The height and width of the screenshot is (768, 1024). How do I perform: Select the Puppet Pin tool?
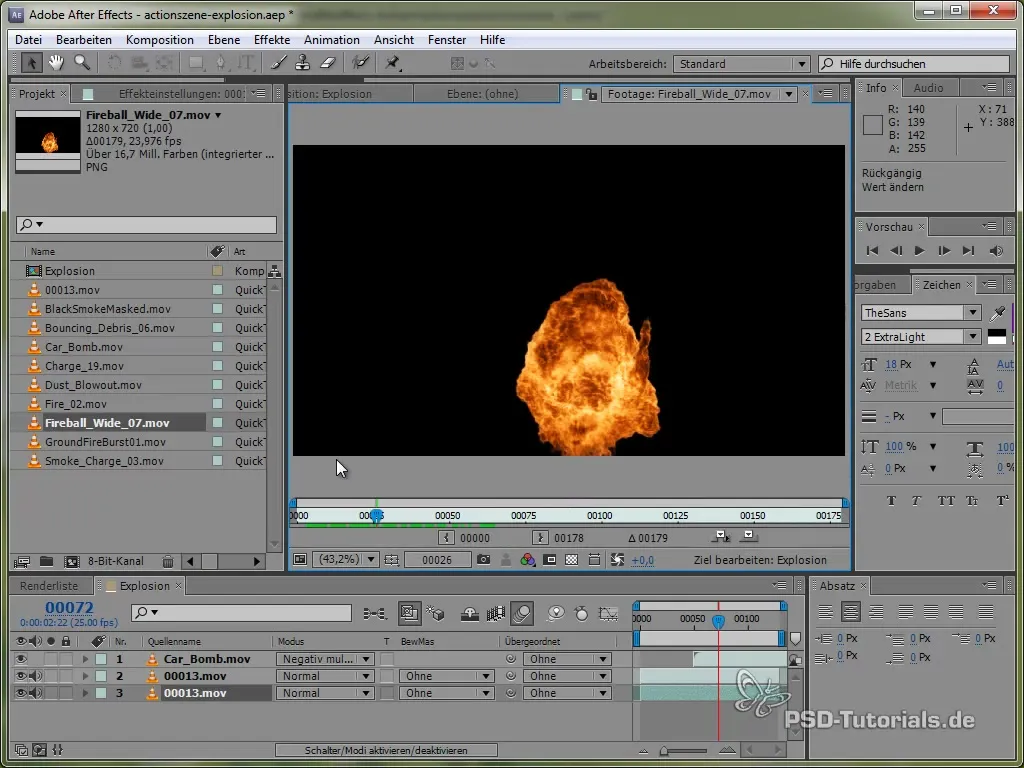click(x=392, y=63)
